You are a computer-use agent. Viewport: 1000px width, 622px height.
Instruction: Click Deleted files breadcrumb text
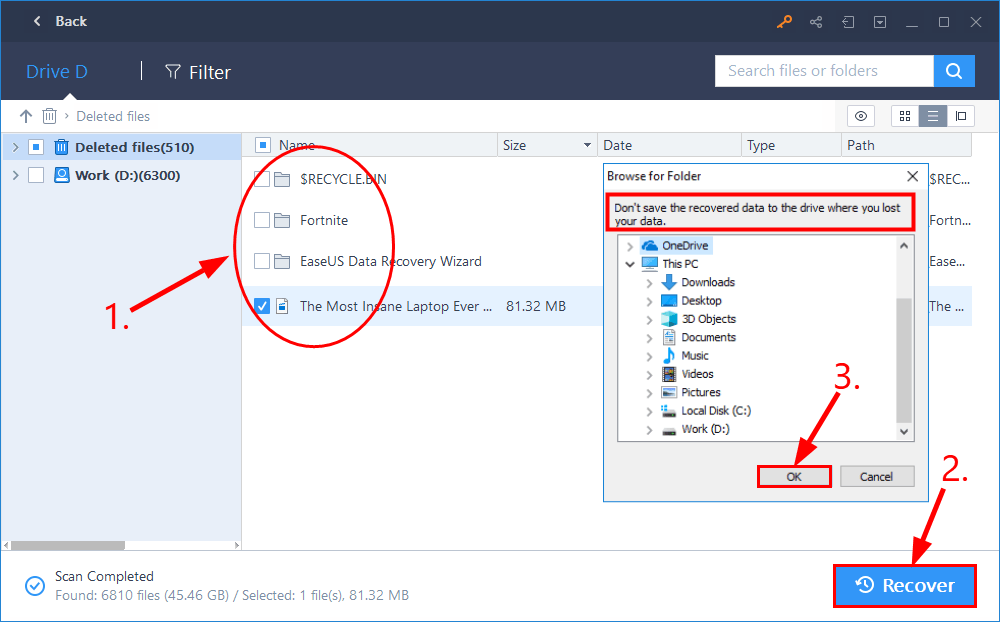(x=113, y=116)
